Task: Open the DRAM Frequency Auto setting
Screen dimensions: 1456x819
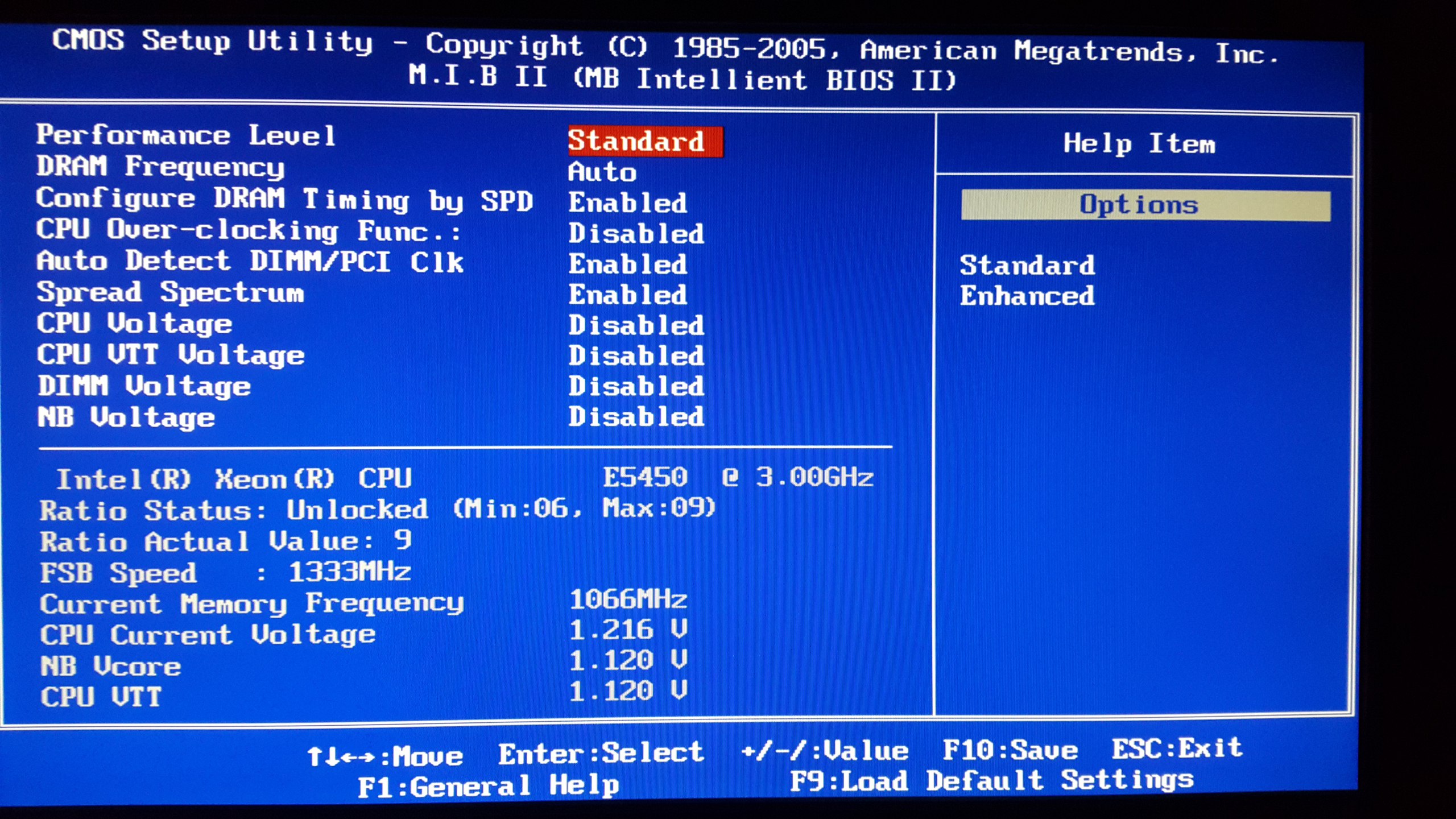Action: coord(602,172)
